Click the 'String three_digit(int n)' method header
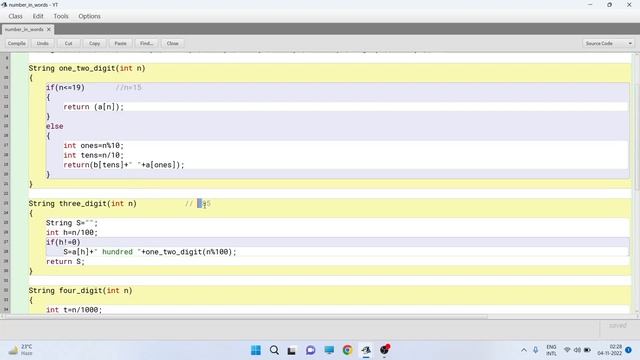 [x=82, y=203]
